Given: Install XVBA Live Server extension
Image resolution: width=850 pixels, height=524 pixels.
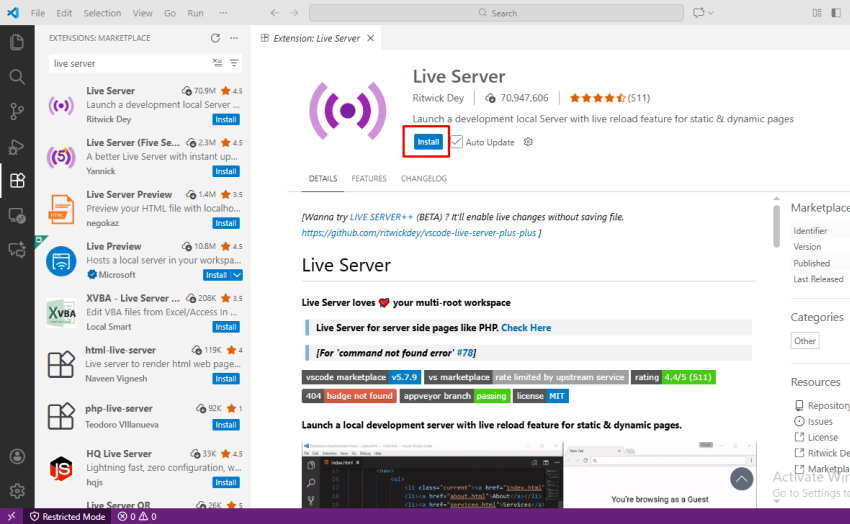Looking at the screenshot, I should pos(226,327).
